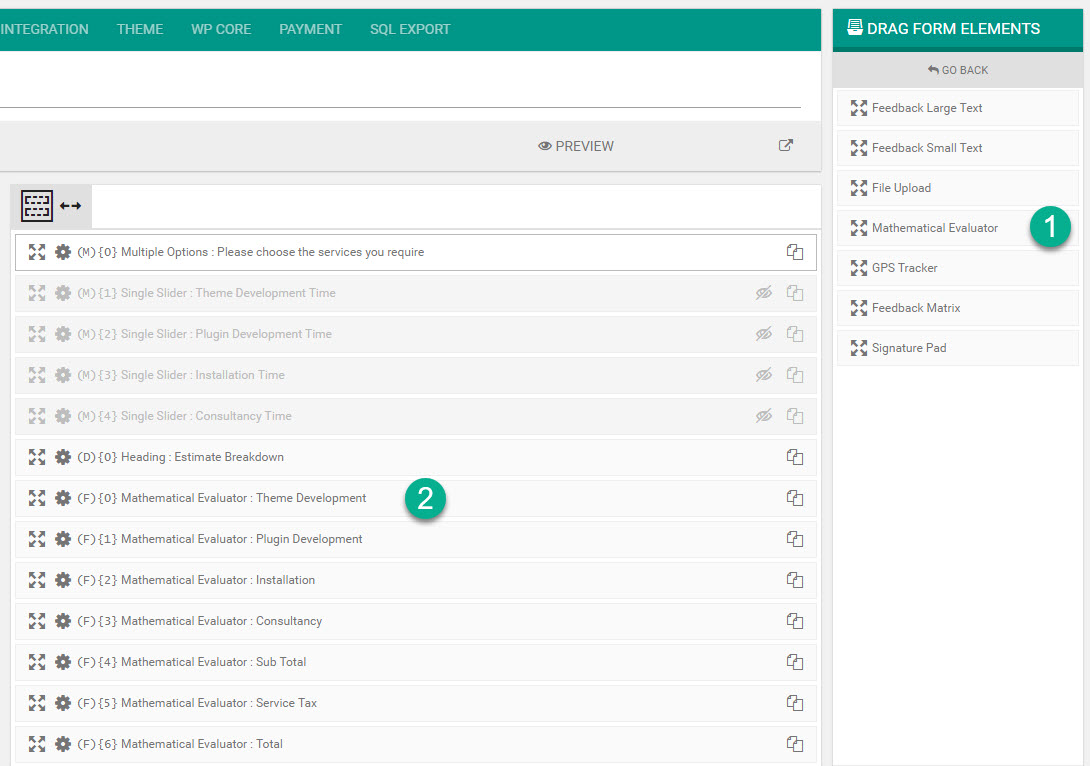Select the Signature Pad form element
This screenshot has height=766, width=1090.
click(x=909, y=348)
